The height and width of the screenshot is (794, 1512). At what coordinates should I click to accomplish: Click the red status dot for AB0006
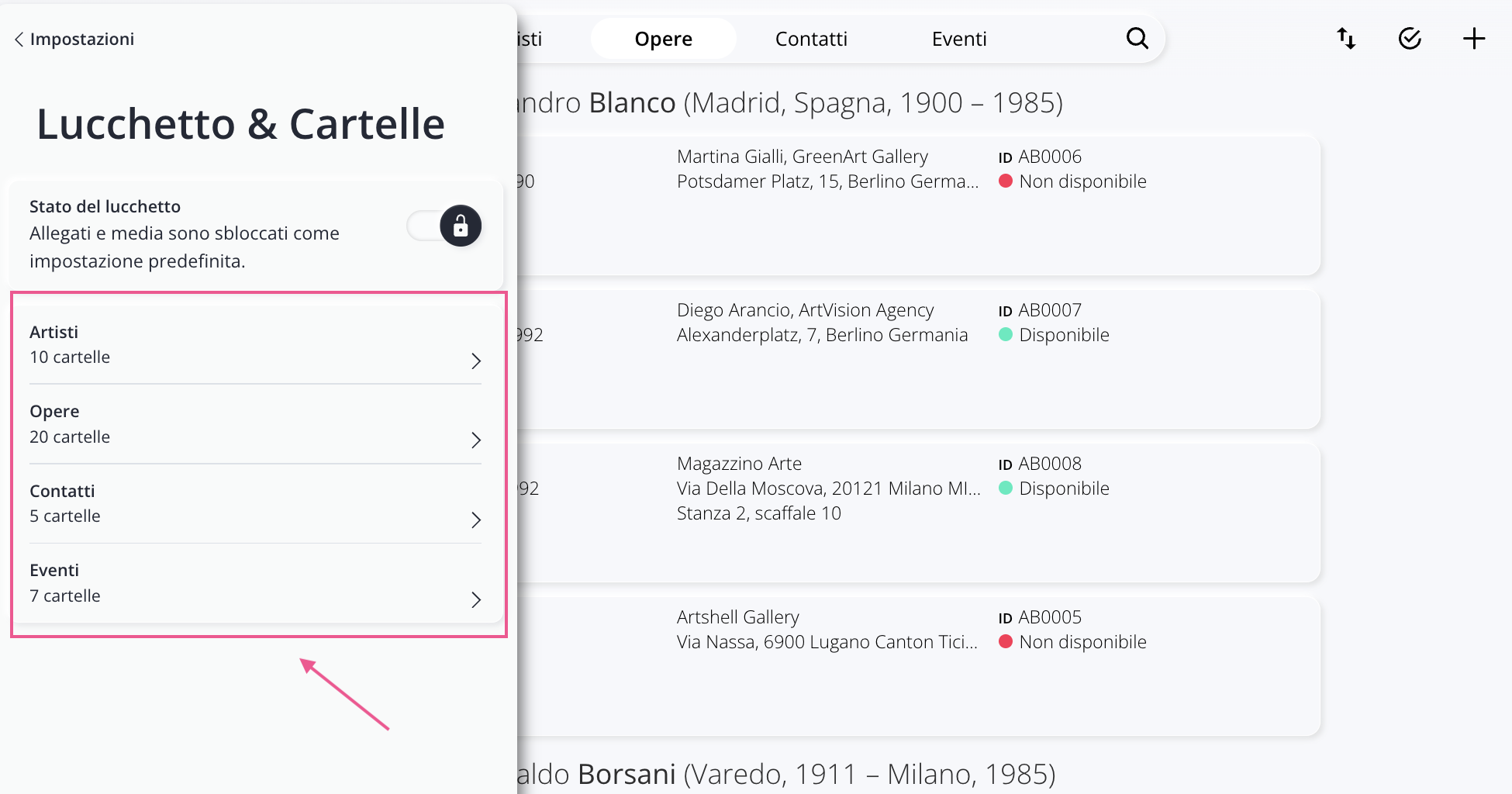[1006, 181]
